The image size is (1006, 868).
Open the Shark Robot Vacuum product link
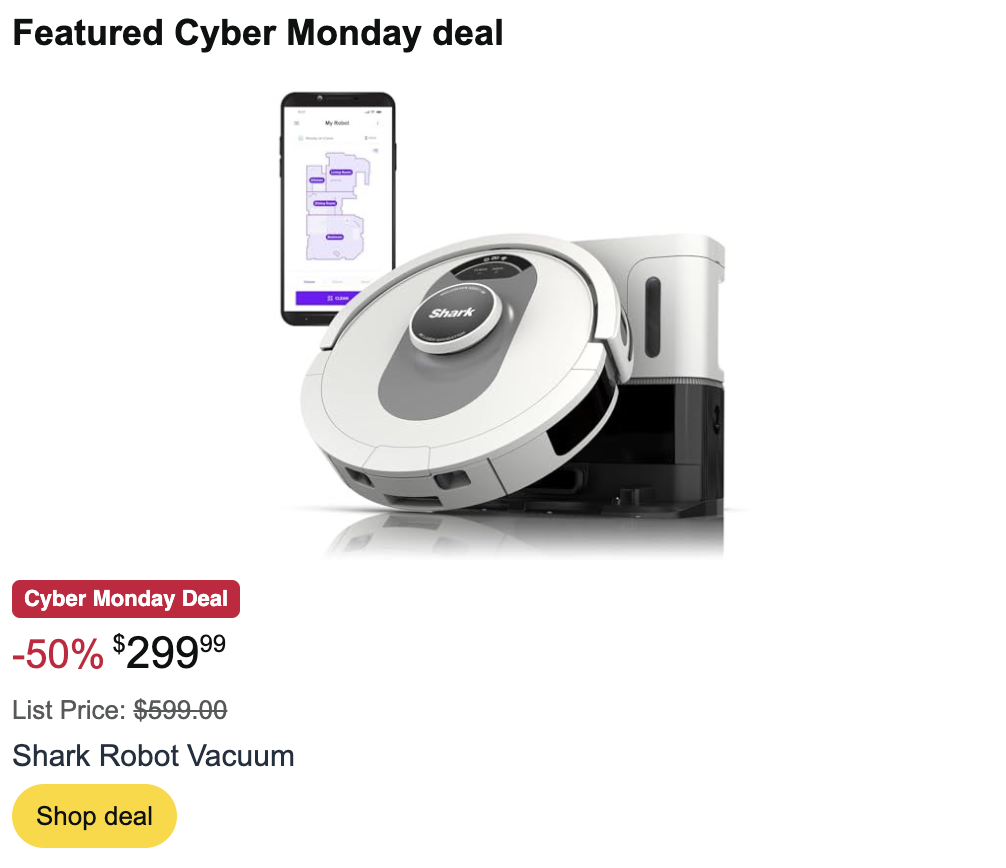[x=153, y=755]
